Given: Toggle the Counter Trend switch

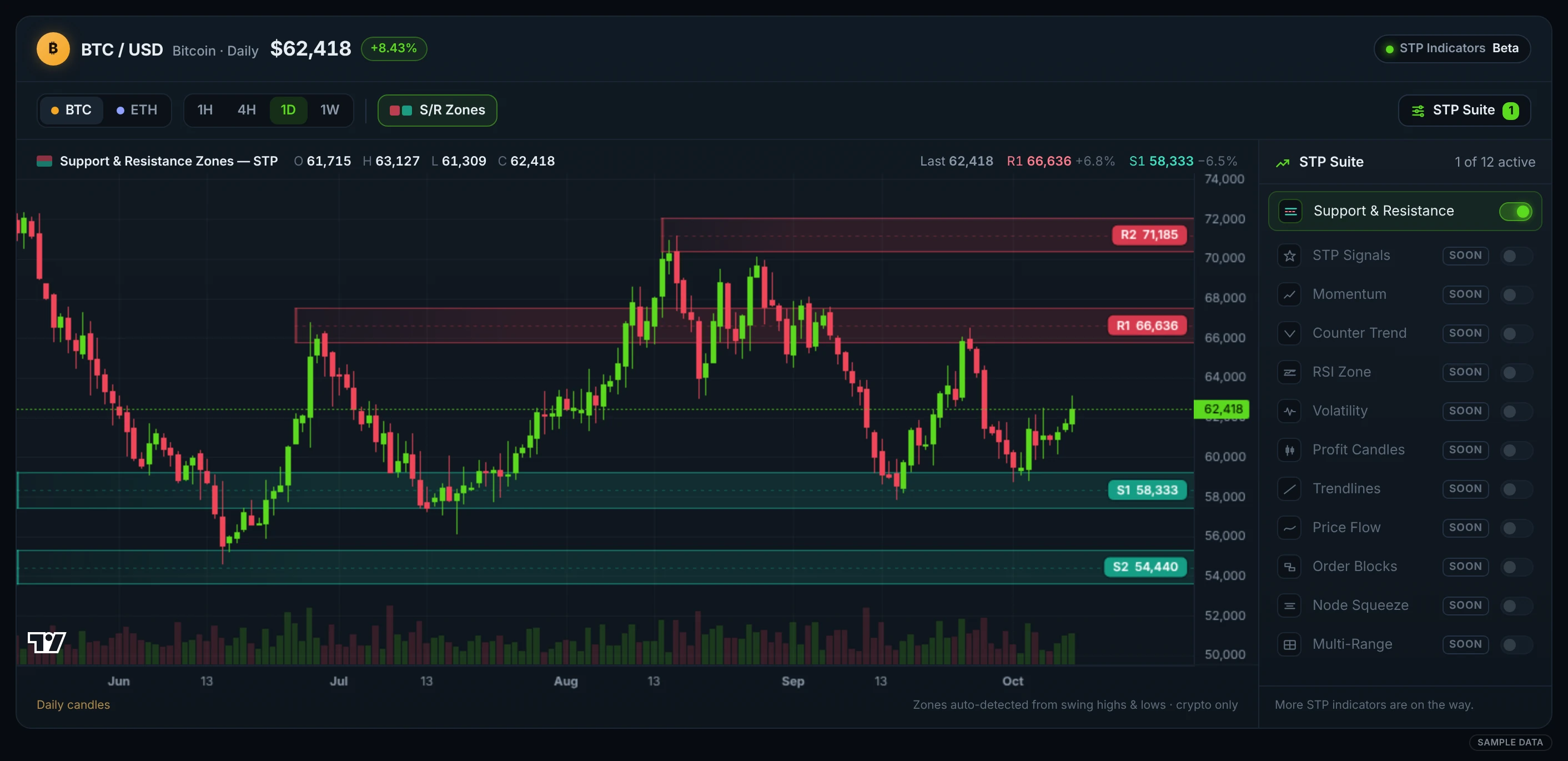Looking at the screenshot, I should tap(1516, 334).
